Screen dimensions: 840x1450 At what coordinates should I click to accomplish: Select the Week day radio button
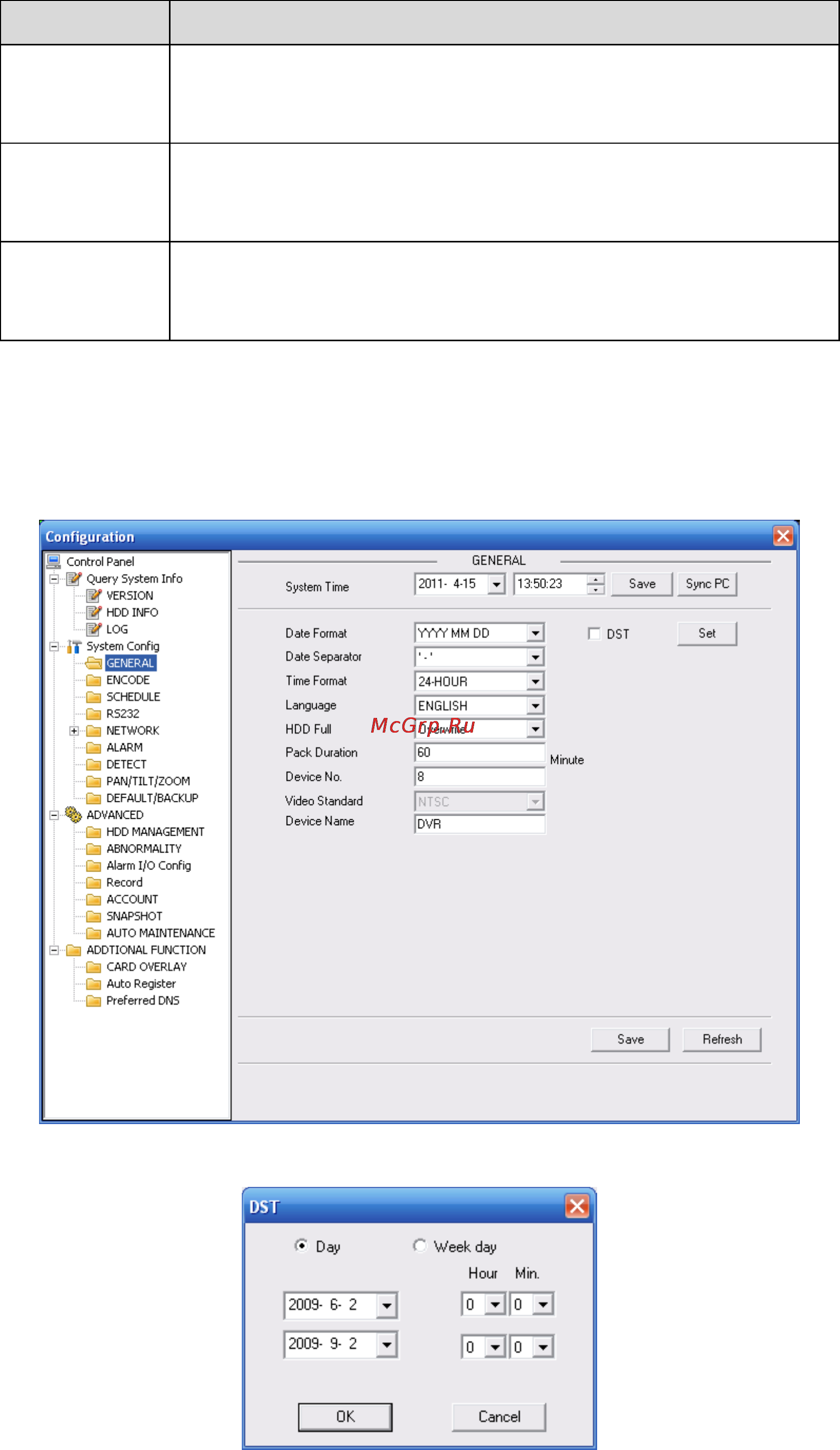420,1246
